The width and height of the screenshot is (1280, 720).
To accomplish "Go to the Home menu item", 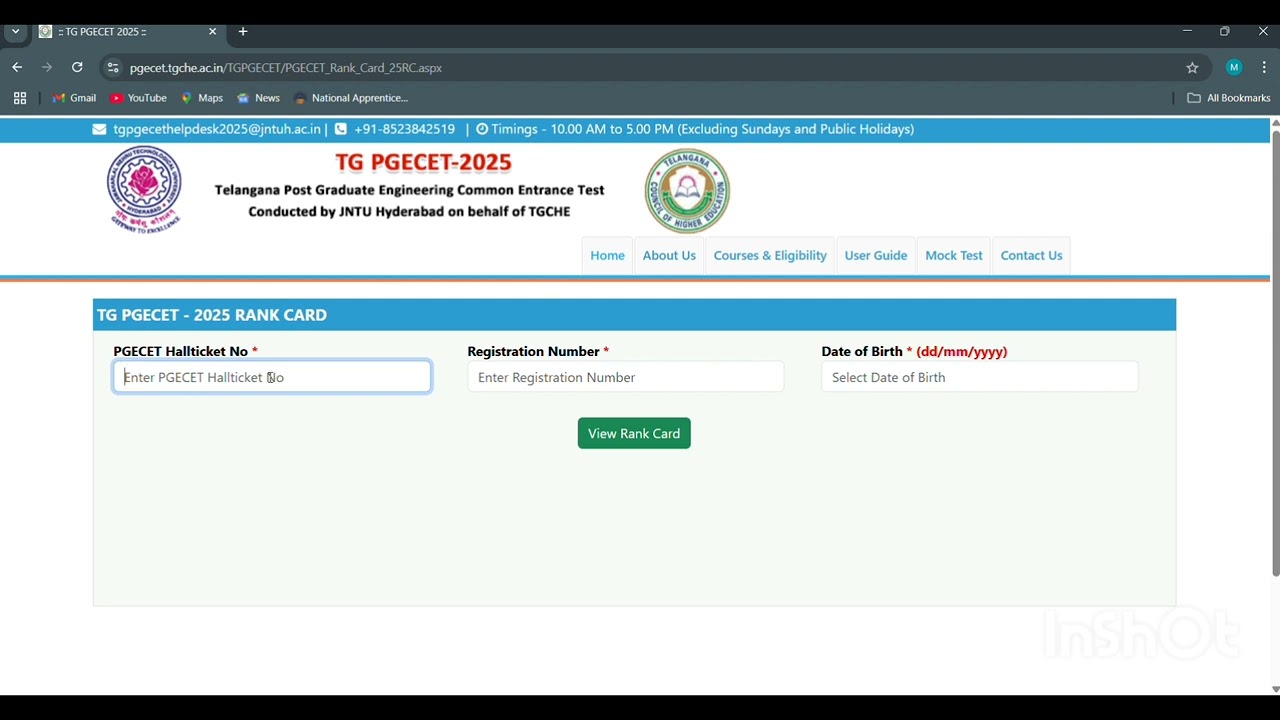I will point(607,255).
